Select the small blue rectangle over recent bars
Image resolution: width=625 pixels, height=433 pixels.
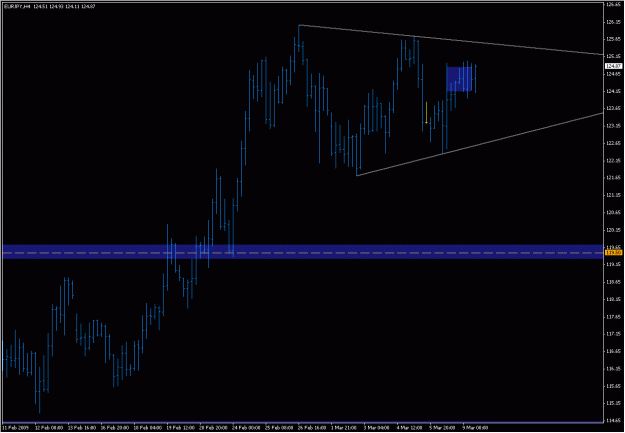pos(459,79)
